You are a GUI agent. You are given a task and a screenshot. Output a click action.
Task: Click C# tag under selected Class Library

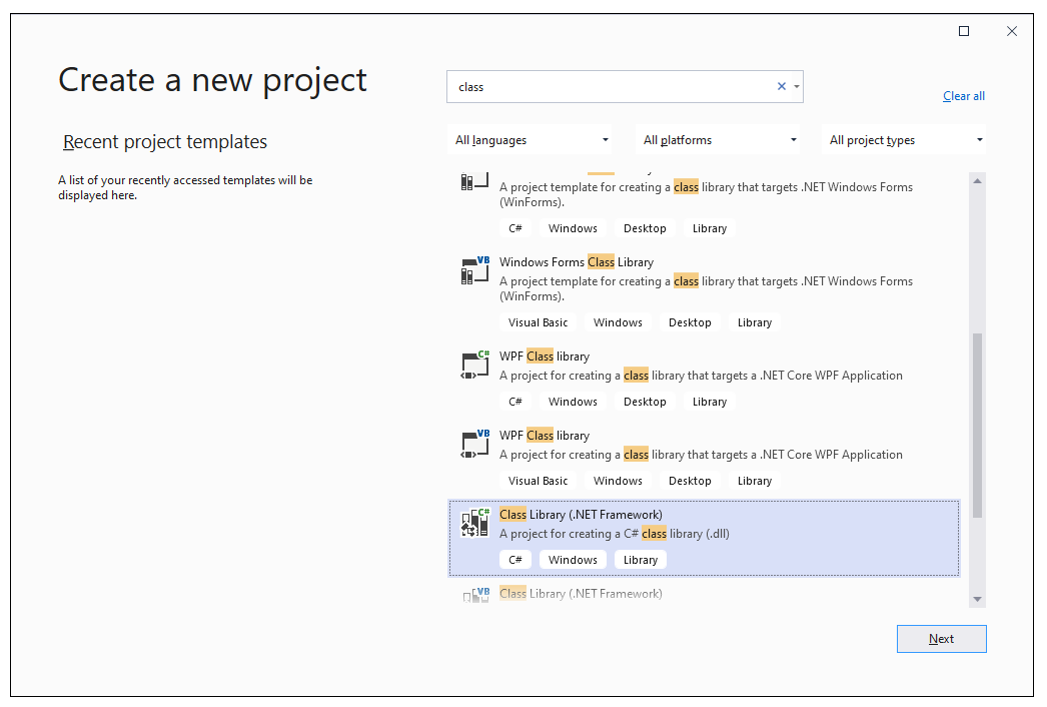click(515, 560)
